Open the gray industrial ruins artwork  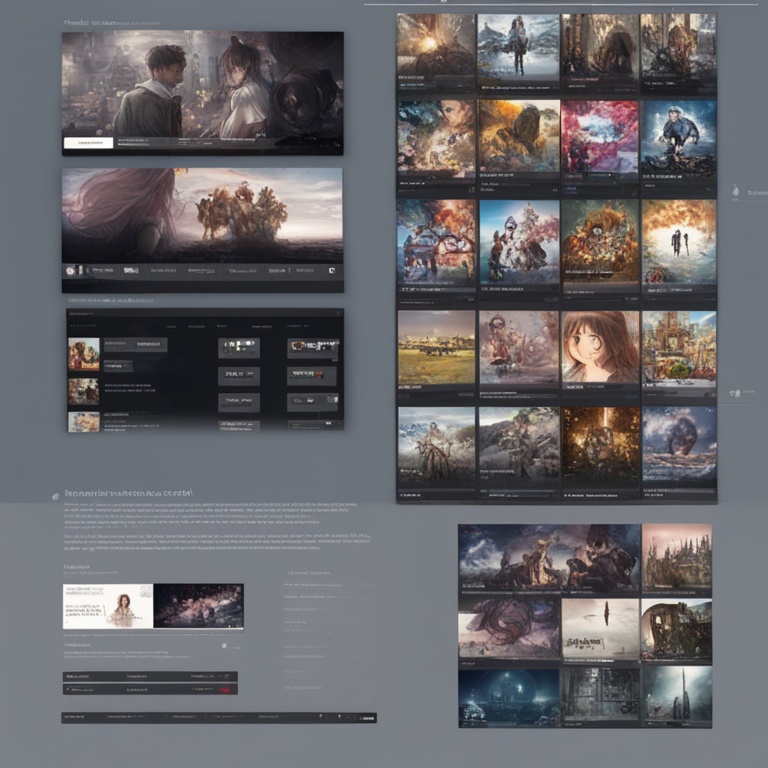coord(601,695)
